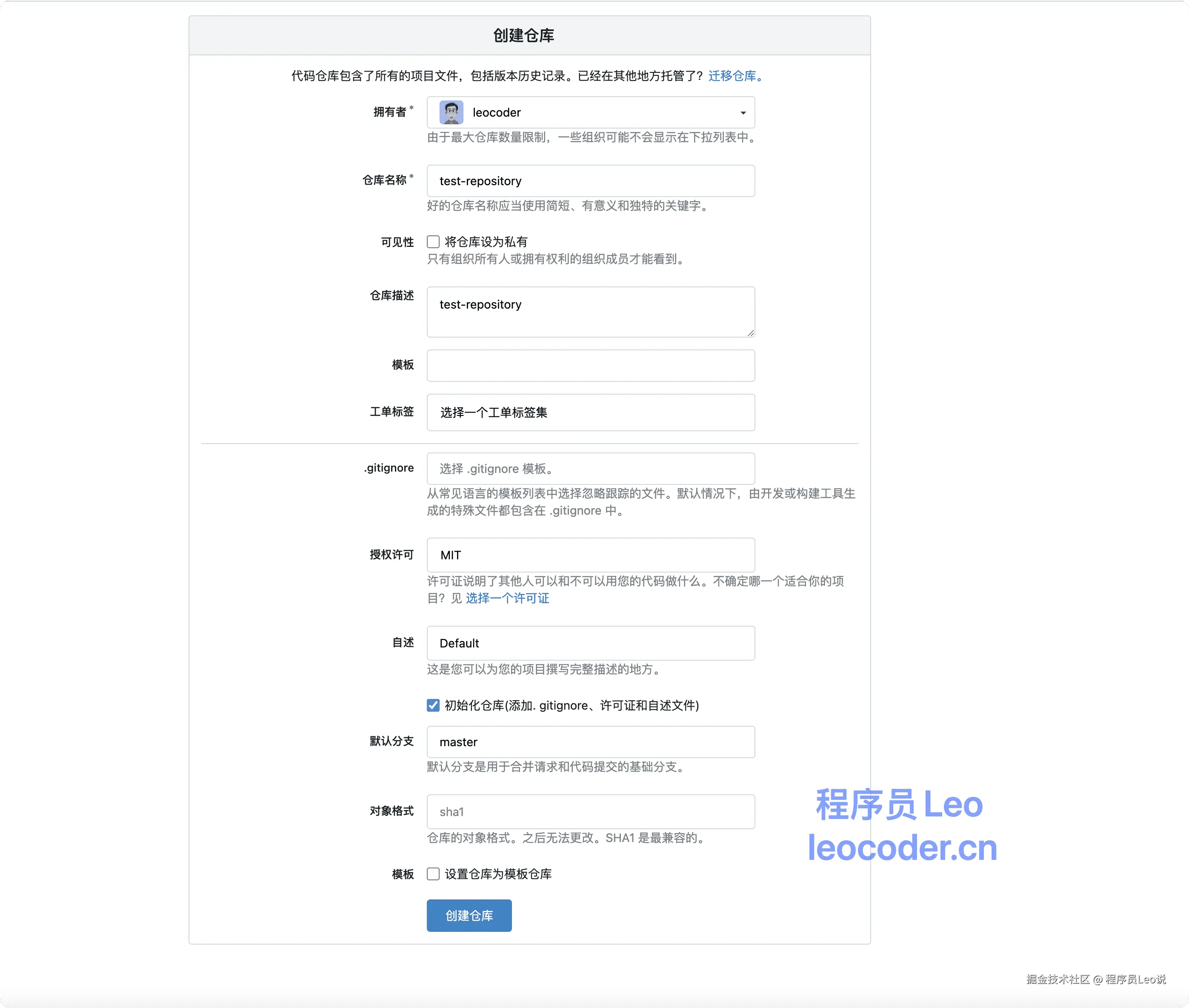Open the MIT license dropdown
1189x1008 pixels.
pos(590,555)
